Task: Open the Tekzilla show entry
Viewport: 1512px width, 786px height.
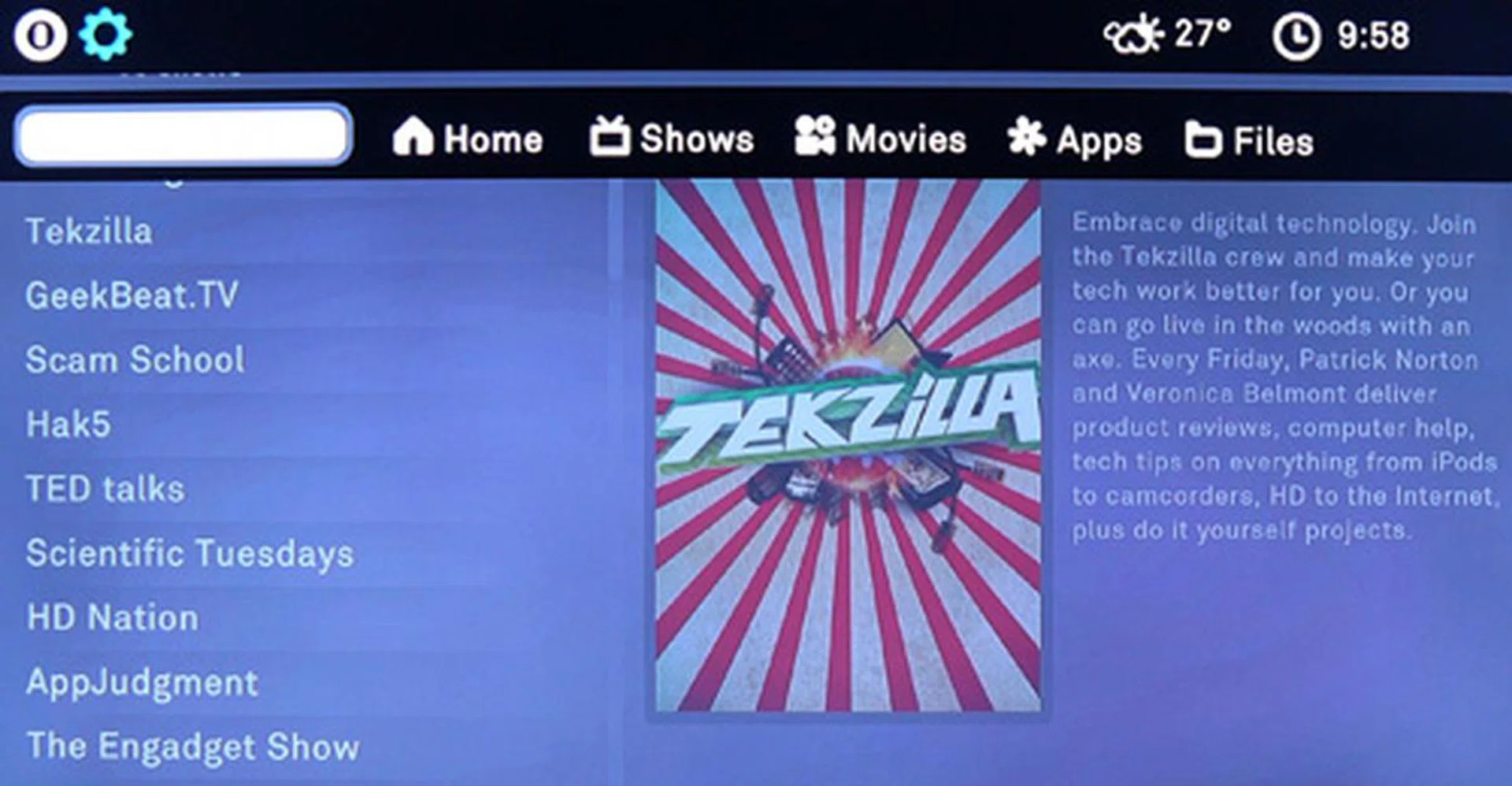Action: pyautogui.click(x=89, y=232)
